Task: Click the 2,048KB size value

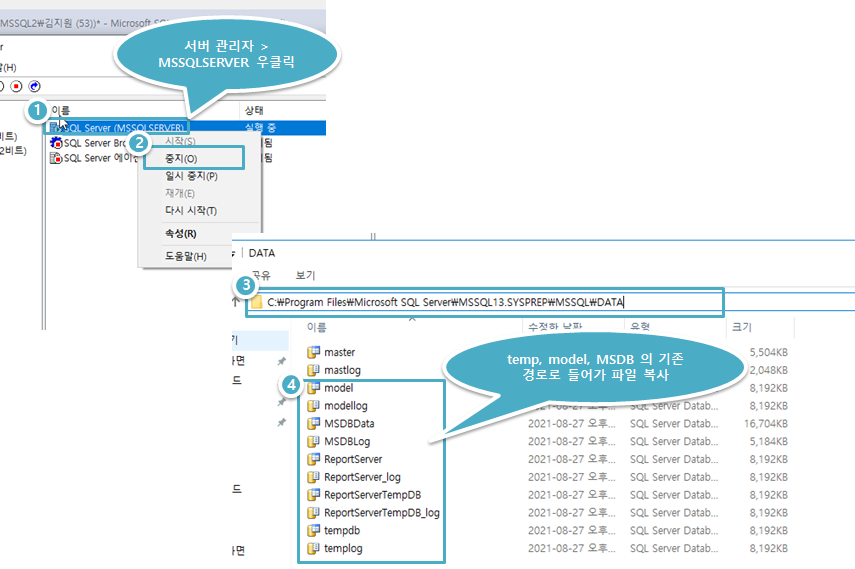Action: (x=769, y=370)
